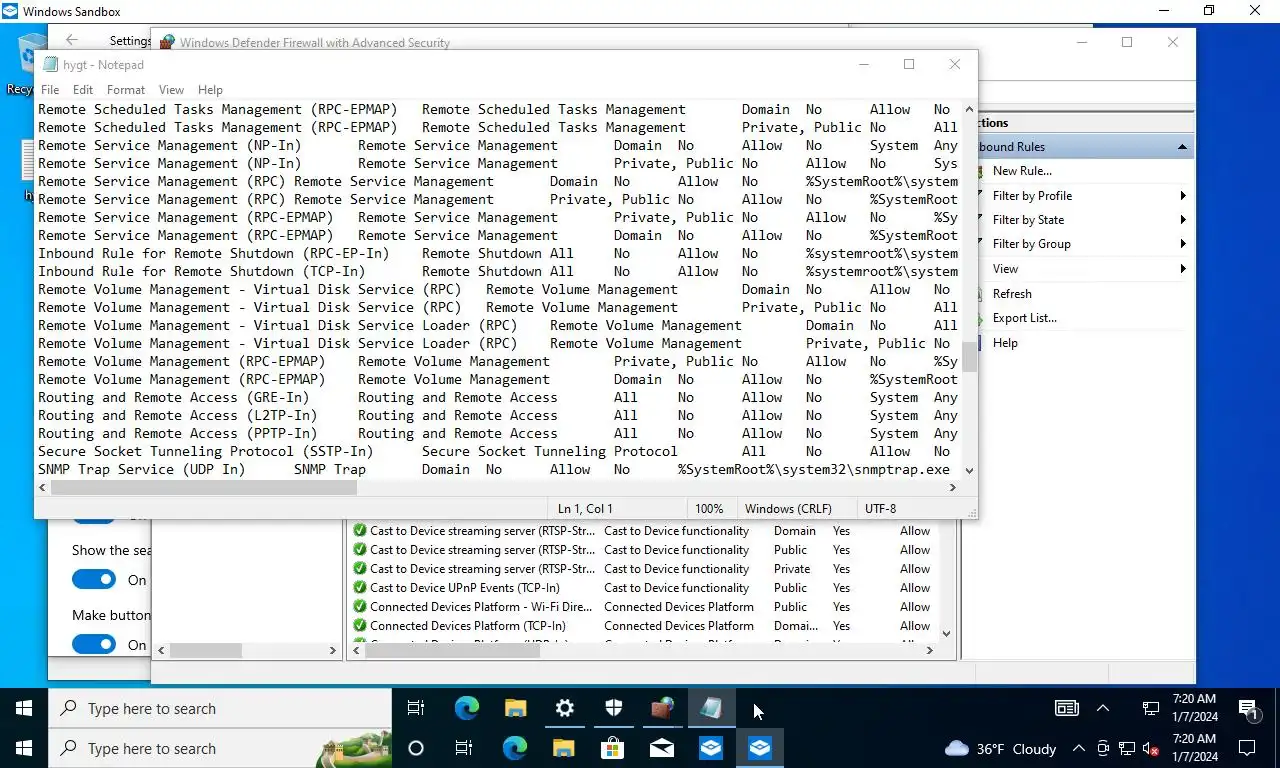Click Filter by Group action label

point(1031,244)
